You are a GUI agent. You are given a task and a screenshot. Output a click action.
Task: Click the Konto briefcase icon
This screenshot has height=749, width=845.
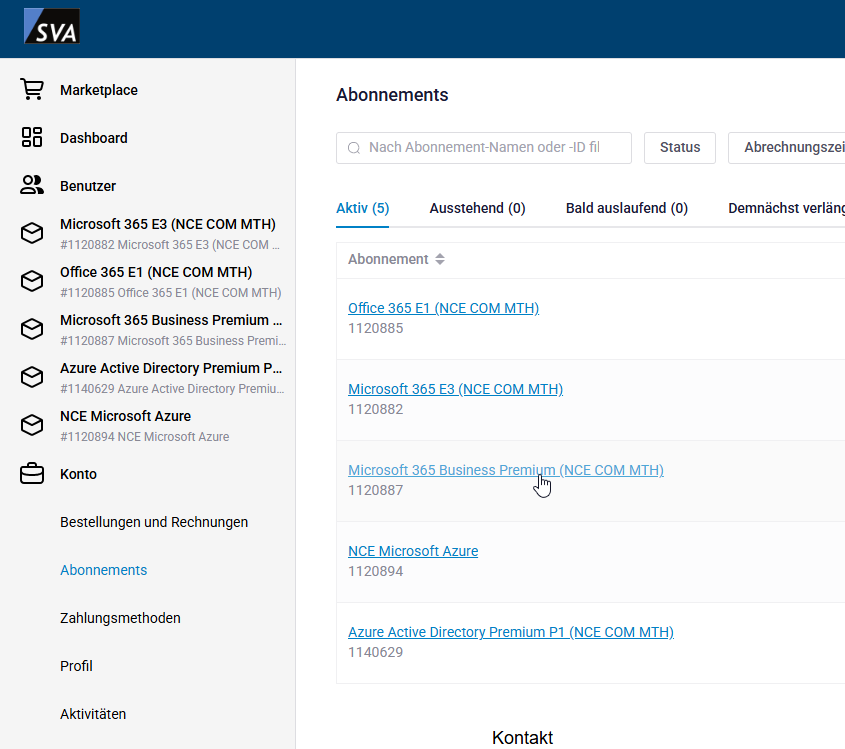point(32,474)
